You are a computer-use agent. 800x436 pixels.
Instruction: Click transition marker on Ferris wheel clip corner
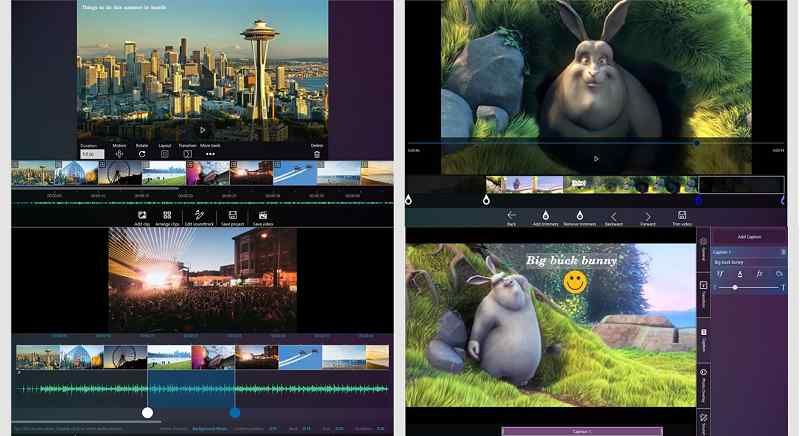click(x=102, y=164)
